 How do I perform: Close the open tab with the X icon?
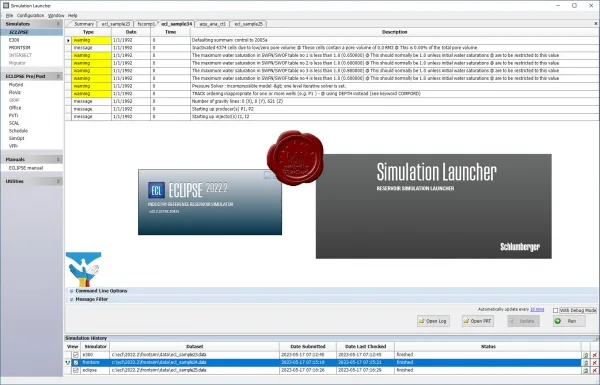coord(595,24)
